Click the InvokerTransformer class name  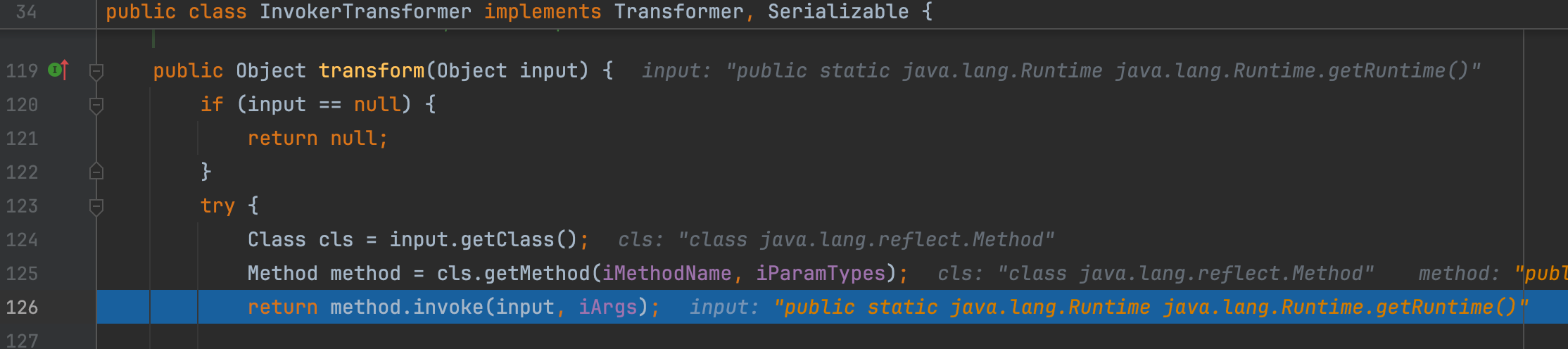(x=365, y=12)
